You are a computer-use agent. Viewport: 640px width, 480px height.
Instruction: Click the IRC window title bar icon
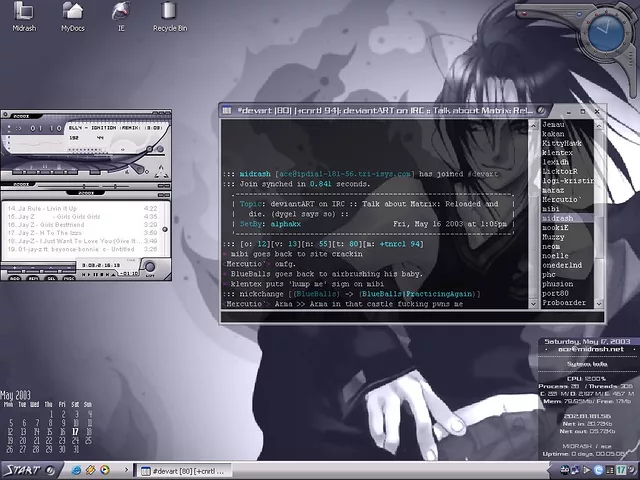(x=227, y=111)
